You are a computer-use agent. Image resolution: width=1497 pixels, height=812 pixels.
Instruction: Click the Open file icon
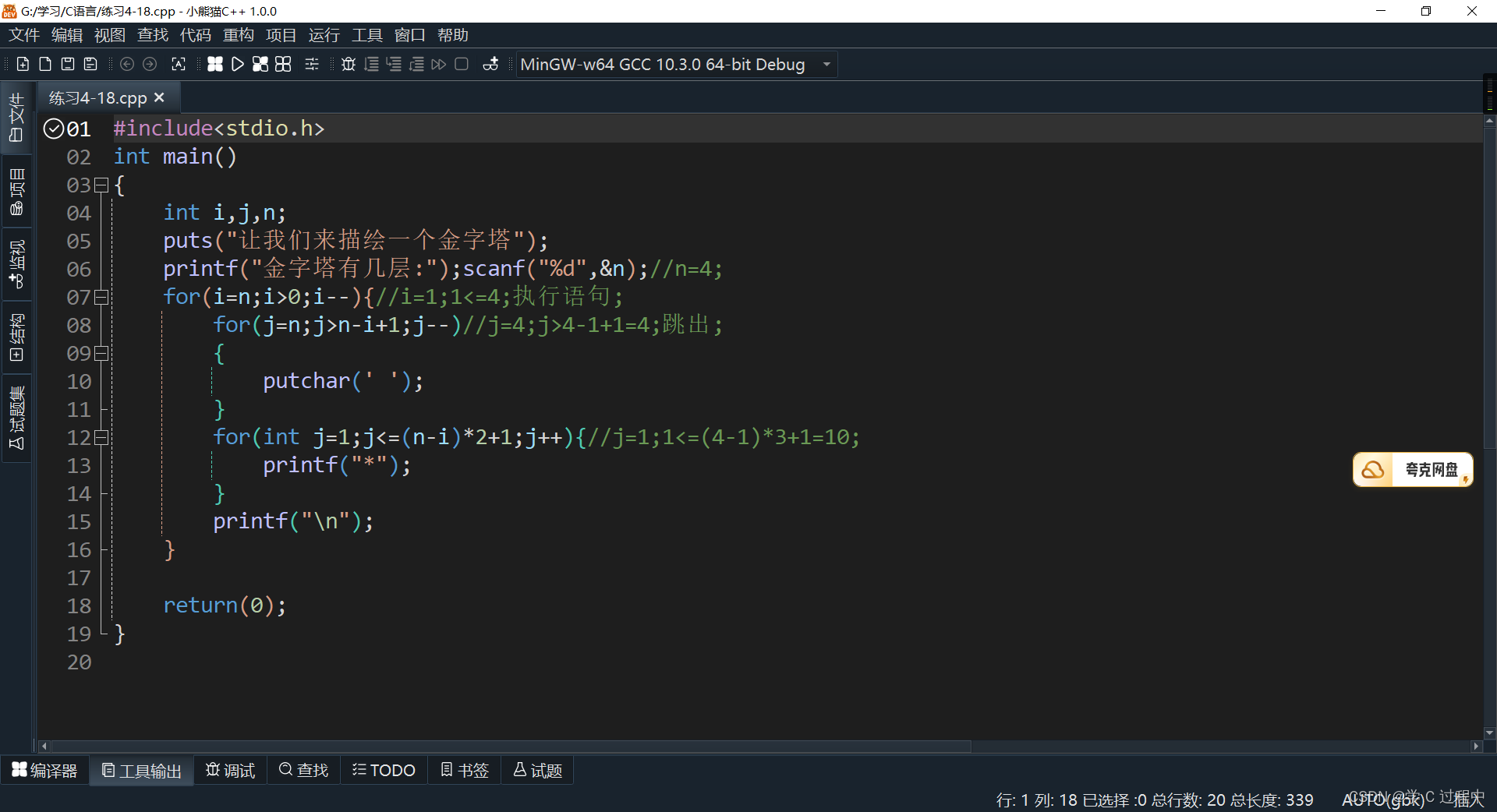45,64
